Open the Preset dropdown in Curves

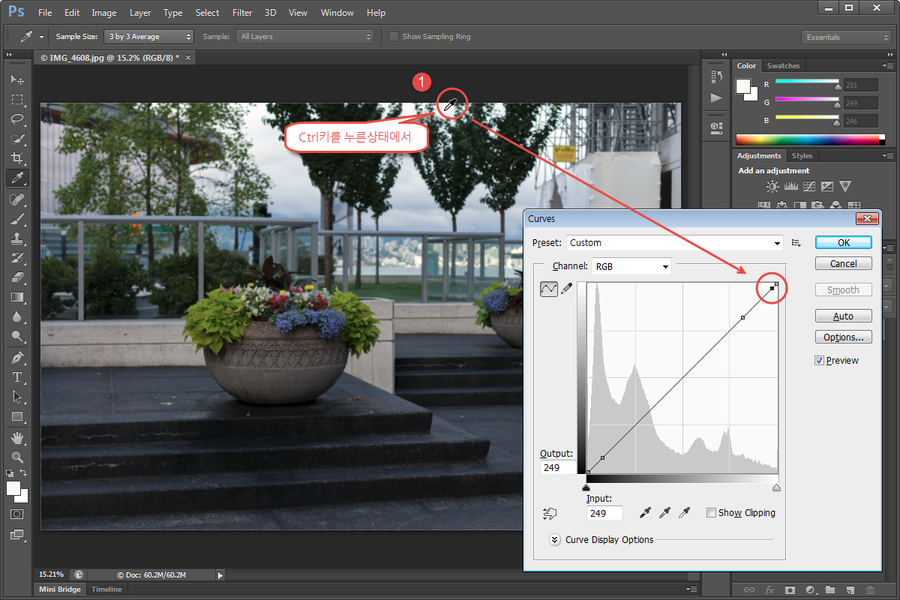point(674,243)
